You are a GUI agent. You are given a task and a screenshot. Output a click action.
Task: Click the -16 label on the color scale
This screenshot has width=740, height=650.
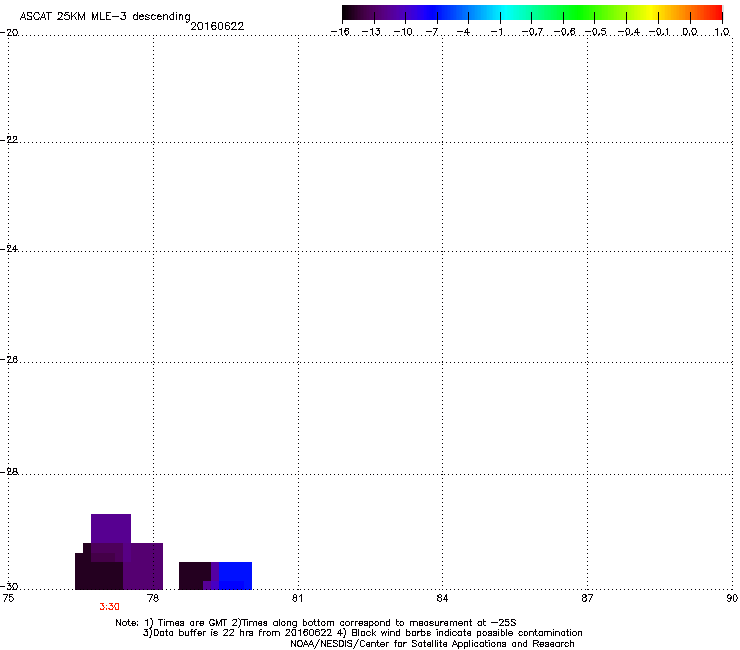[340, 32]
